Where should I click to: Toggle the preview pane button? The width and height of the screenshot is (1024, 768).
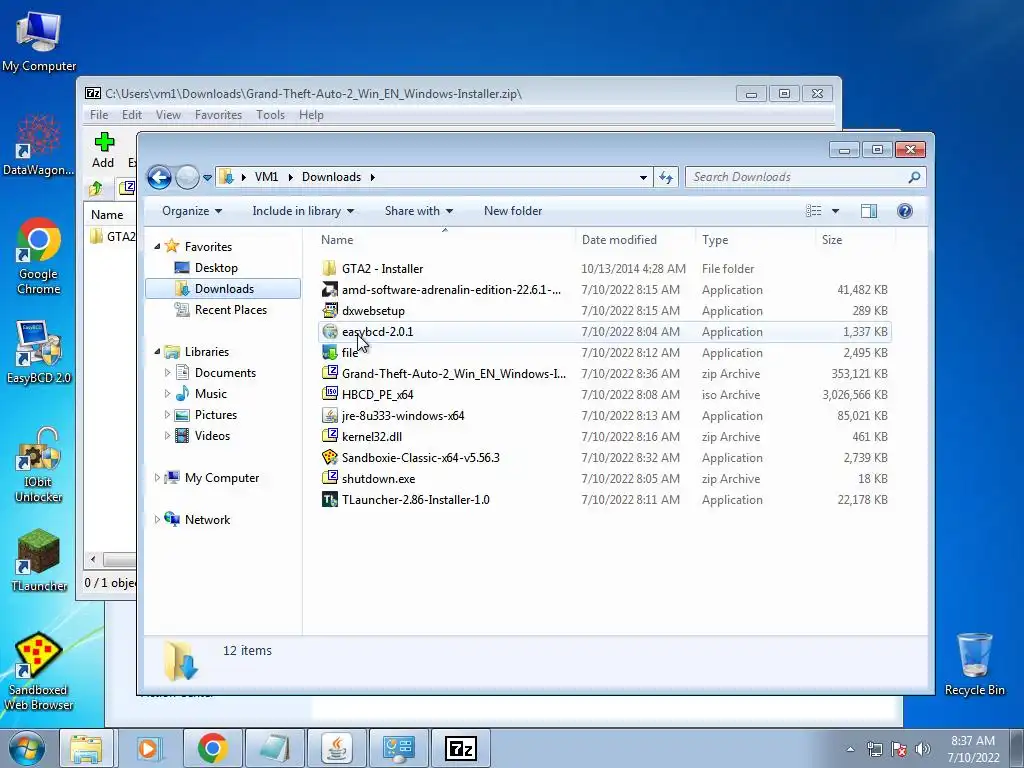[x=869, y=211]
